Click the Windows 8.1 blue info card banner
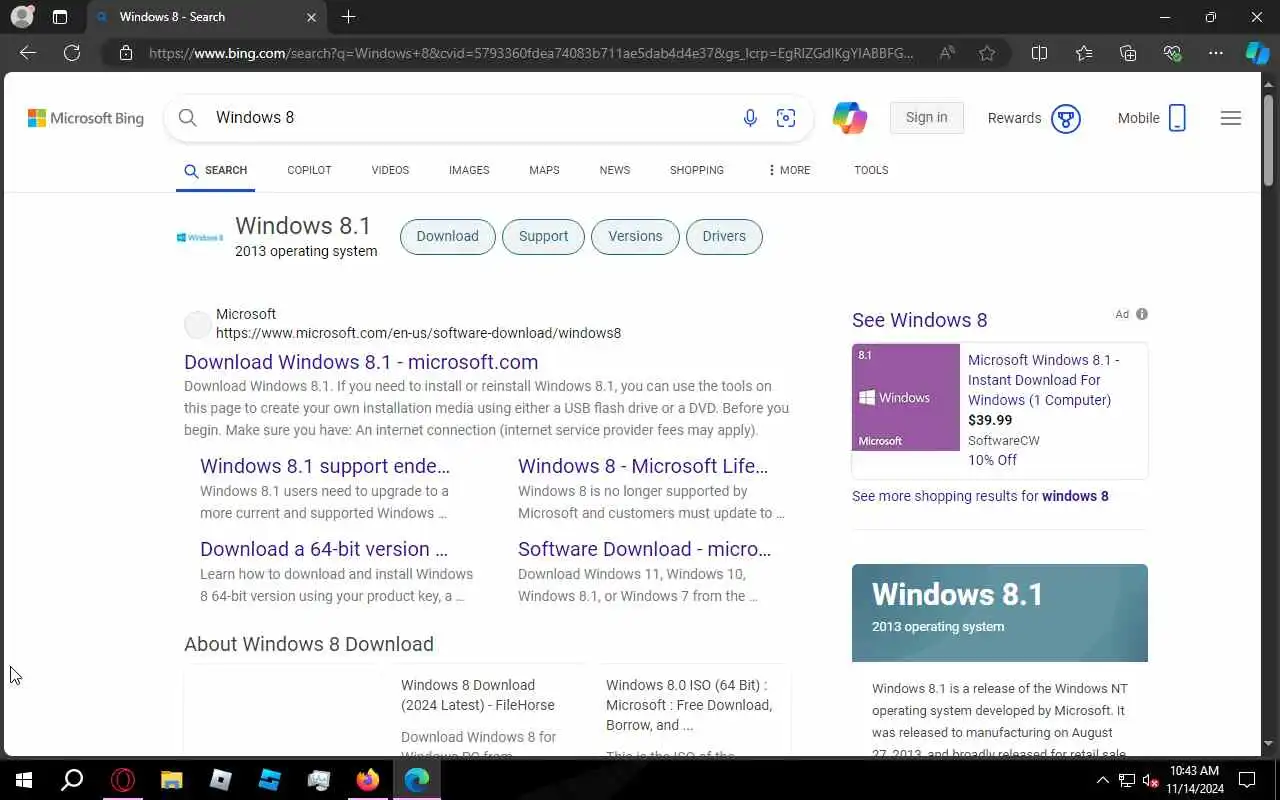1280x800 pixels. coord(1000,613)
